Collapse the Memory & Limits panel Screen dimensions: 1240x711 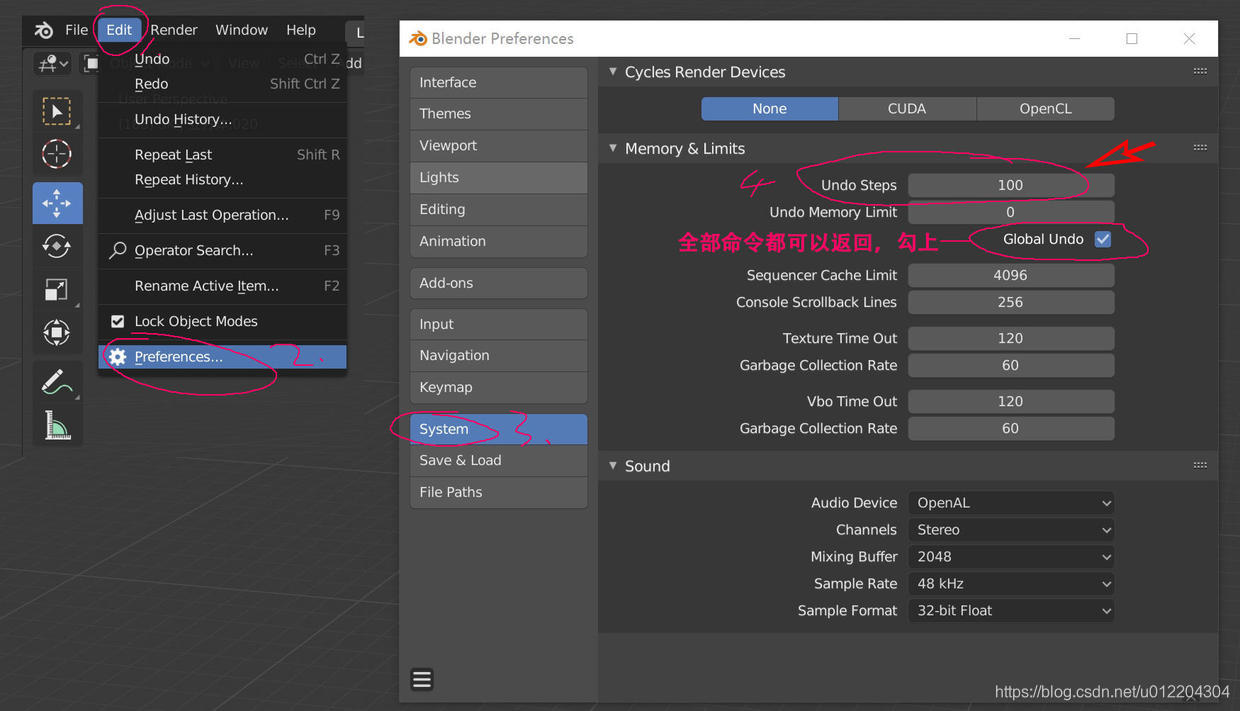[x=613, y=148]
